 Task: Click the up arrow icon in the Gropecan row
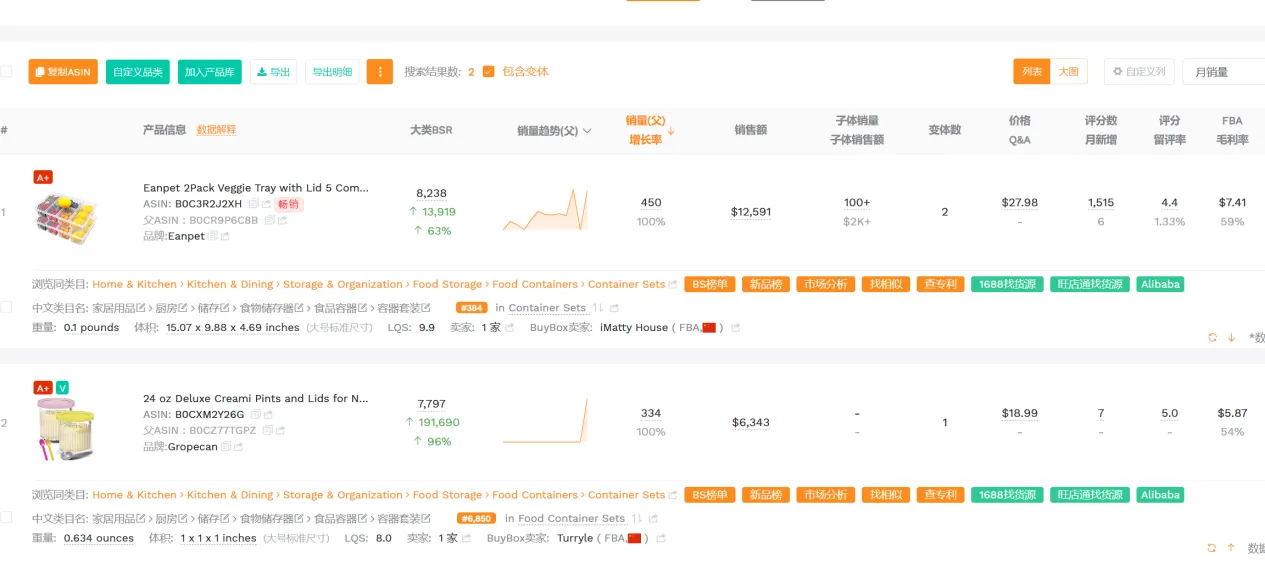click(1232, 548)
